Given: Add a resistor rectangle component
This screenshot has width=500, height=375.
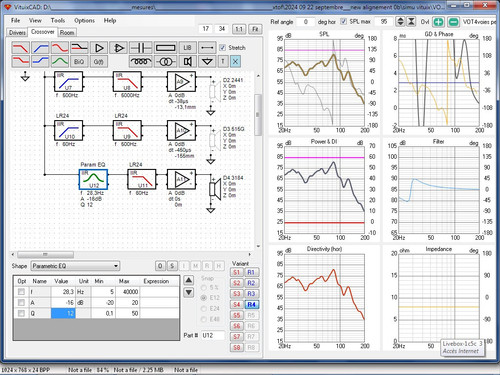Looking at the screenshot, I should pos(165,48).
